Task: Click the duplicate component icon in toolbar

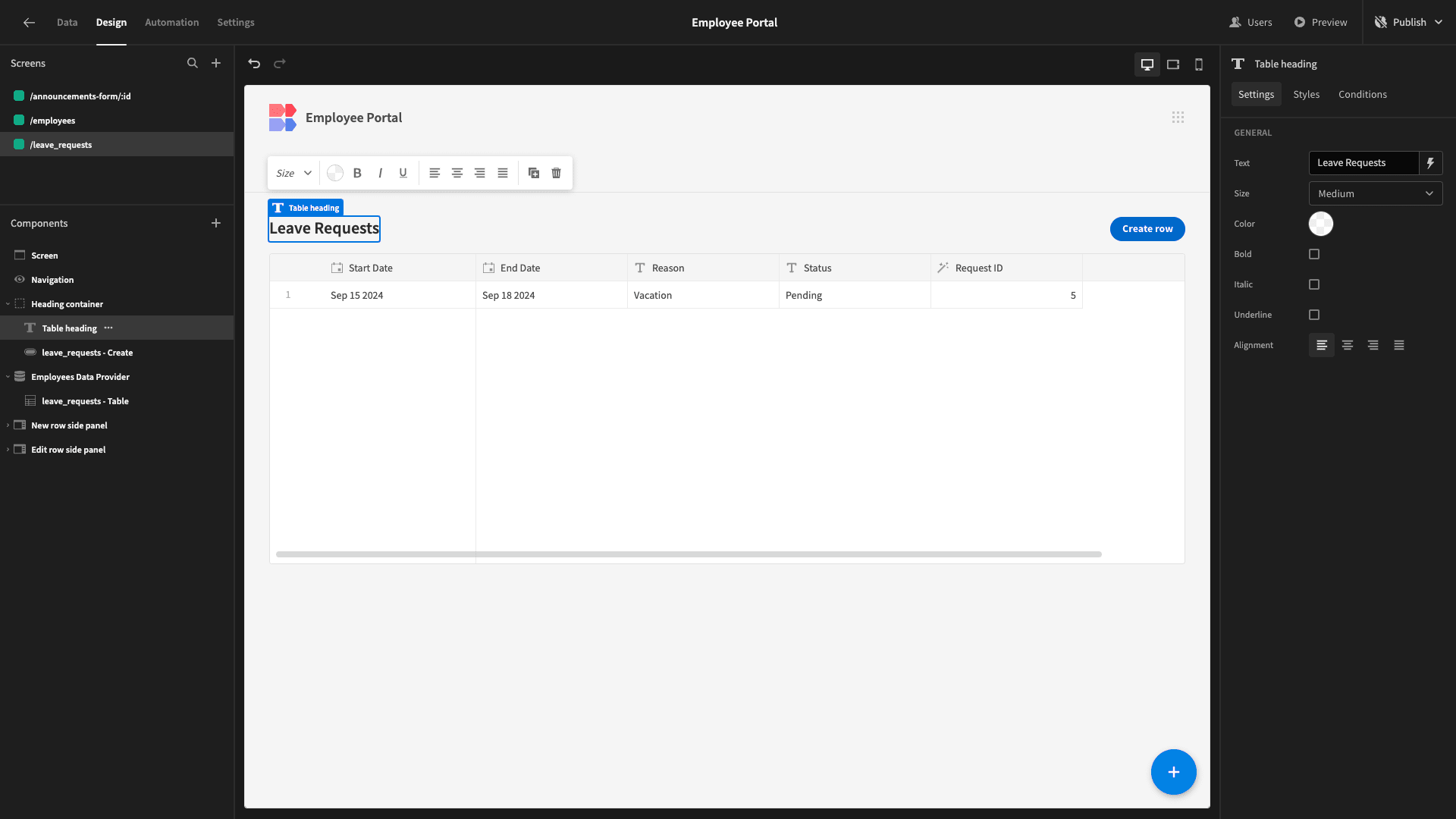Action: [x=534, y=173]
